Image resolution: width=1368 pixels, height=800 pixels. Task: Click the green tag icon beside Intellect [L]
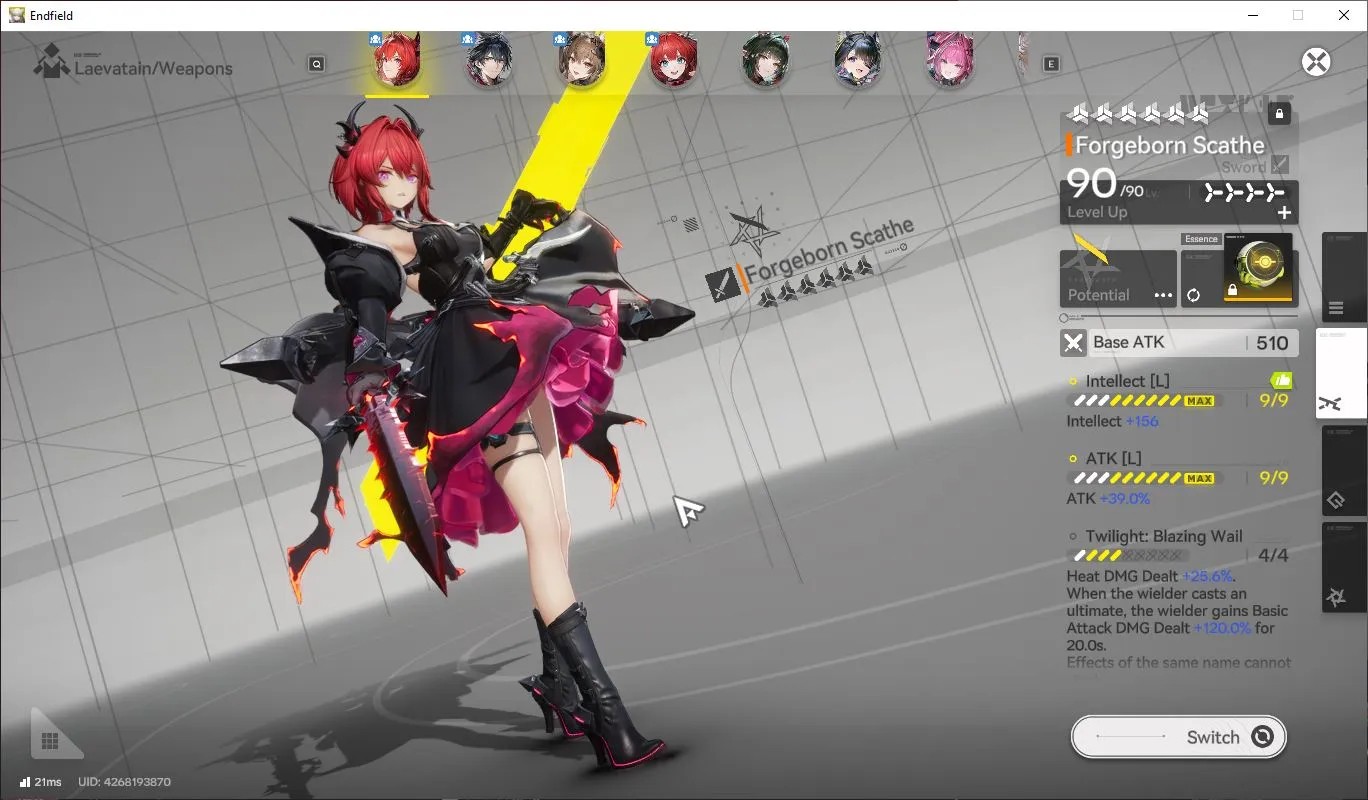pos(1281,380)
